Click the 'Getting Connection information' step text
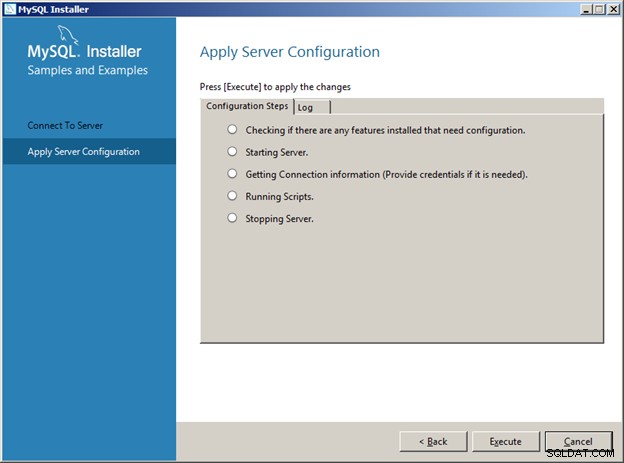The height and width of the screenshot is (463, 624). pyautogui.click(x=386, y=174)
